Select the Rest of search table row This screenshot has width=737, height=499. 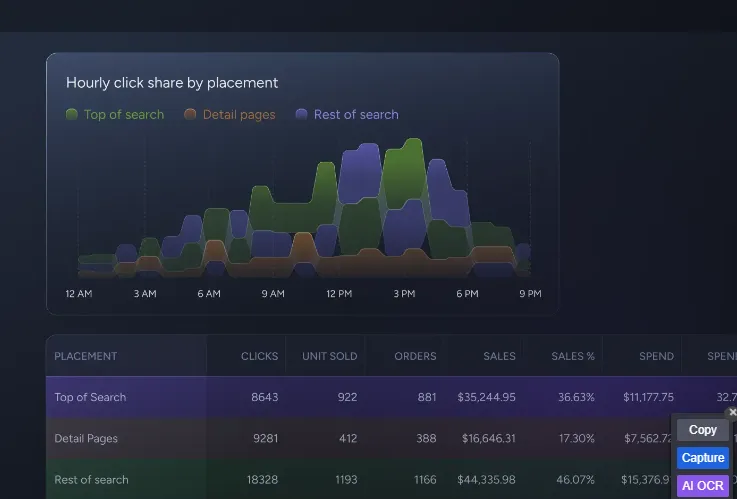[391, 479]
